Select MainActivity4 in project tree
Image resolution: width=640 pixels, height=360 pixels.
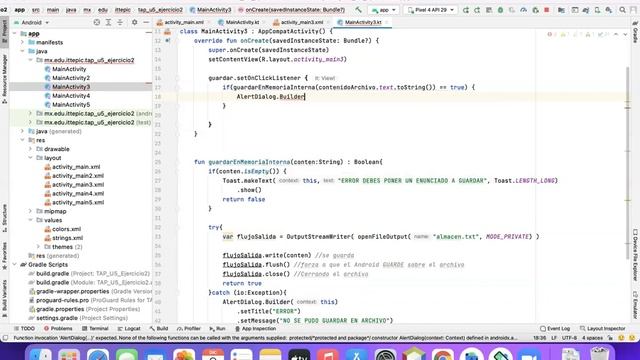coord(71,96)
